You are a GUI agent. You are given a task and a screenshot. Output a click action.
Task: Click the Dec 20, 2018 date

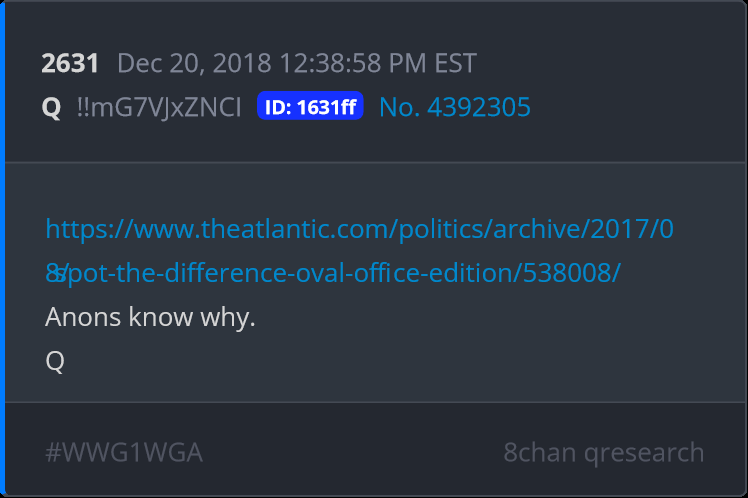194,63
